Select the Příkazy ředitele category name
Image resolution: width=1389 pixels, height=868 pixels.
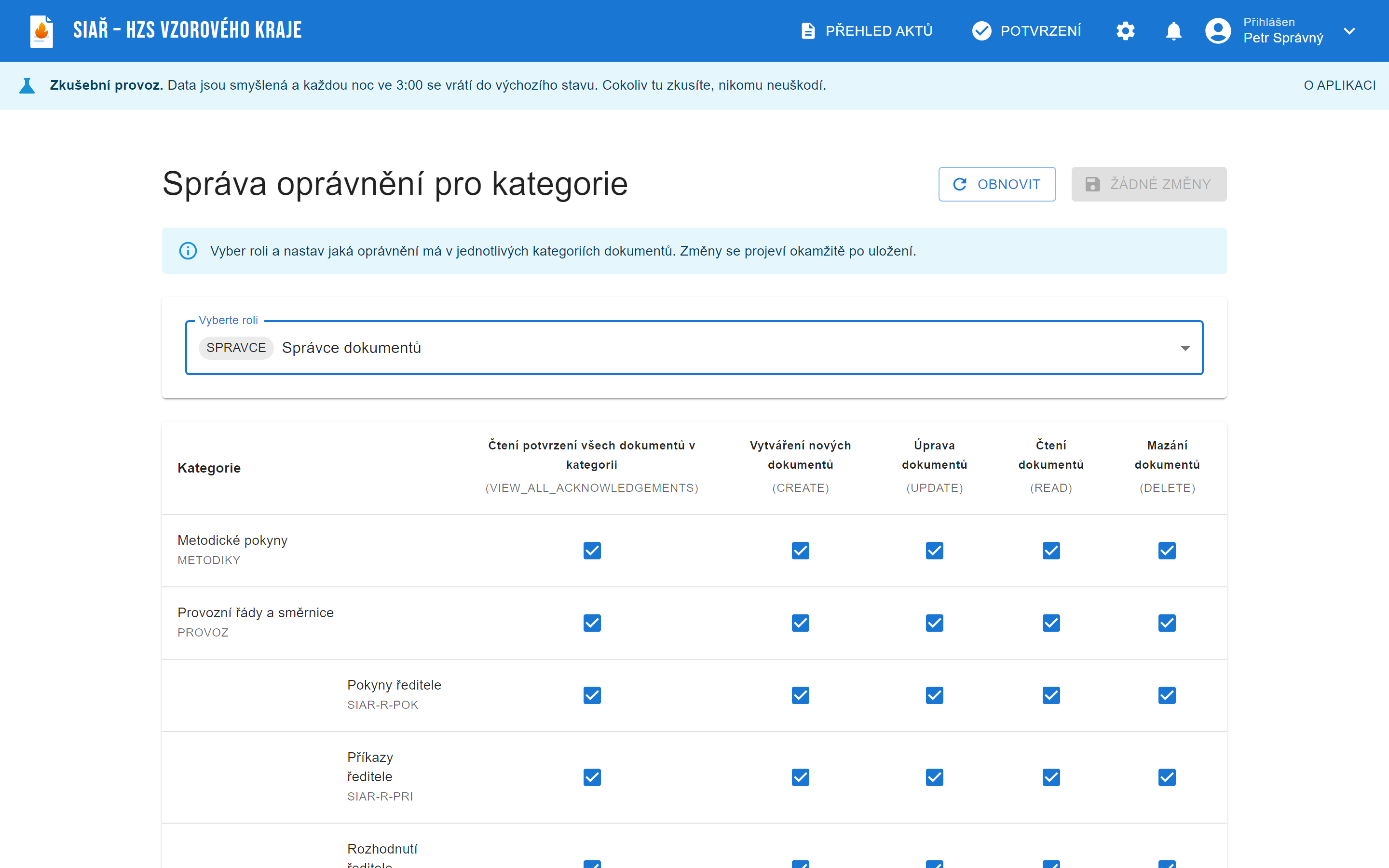[x=370, y=767]
